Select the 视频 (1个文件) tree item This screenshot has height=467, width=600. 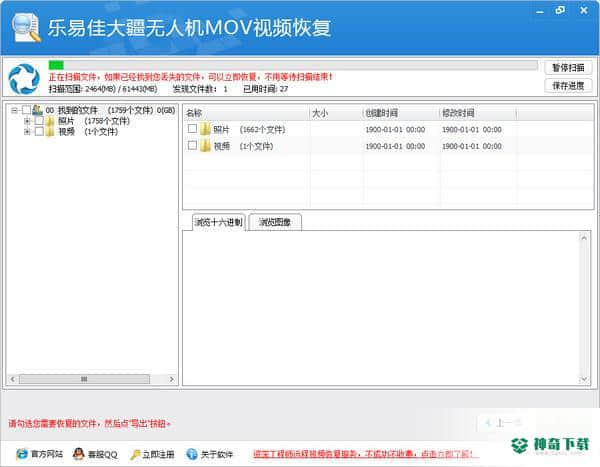(x=88, y=132)
